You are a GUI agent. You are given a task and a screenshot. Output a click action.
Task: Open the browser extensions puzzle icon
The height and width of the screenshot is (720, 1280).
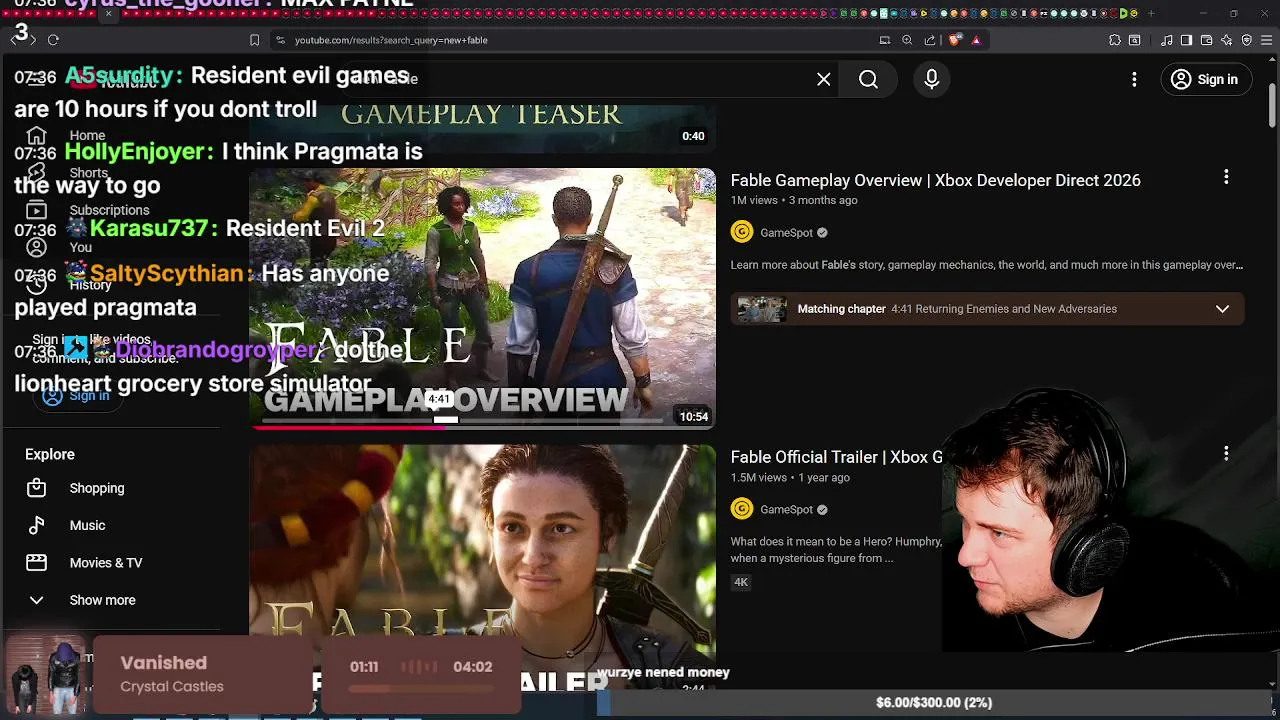coord(1114,40)
